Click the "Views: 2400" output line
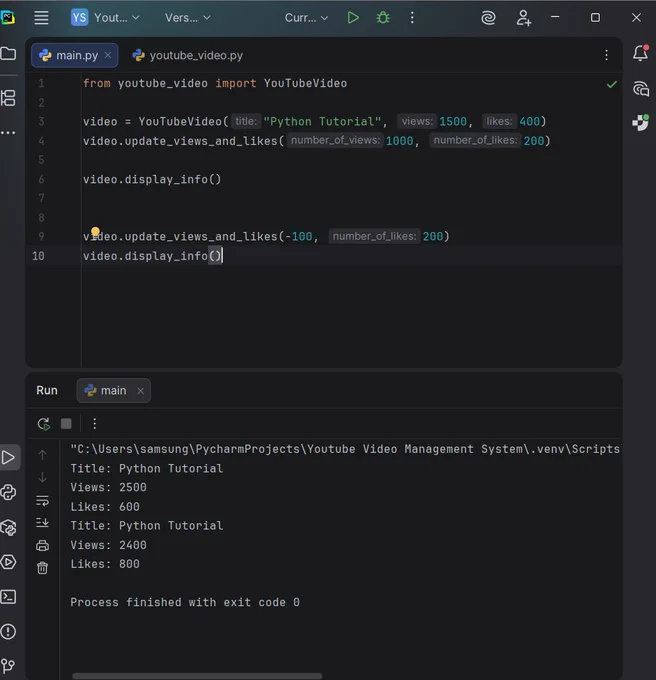The width and height of the screenshot is (656, 680). [108, 545]
